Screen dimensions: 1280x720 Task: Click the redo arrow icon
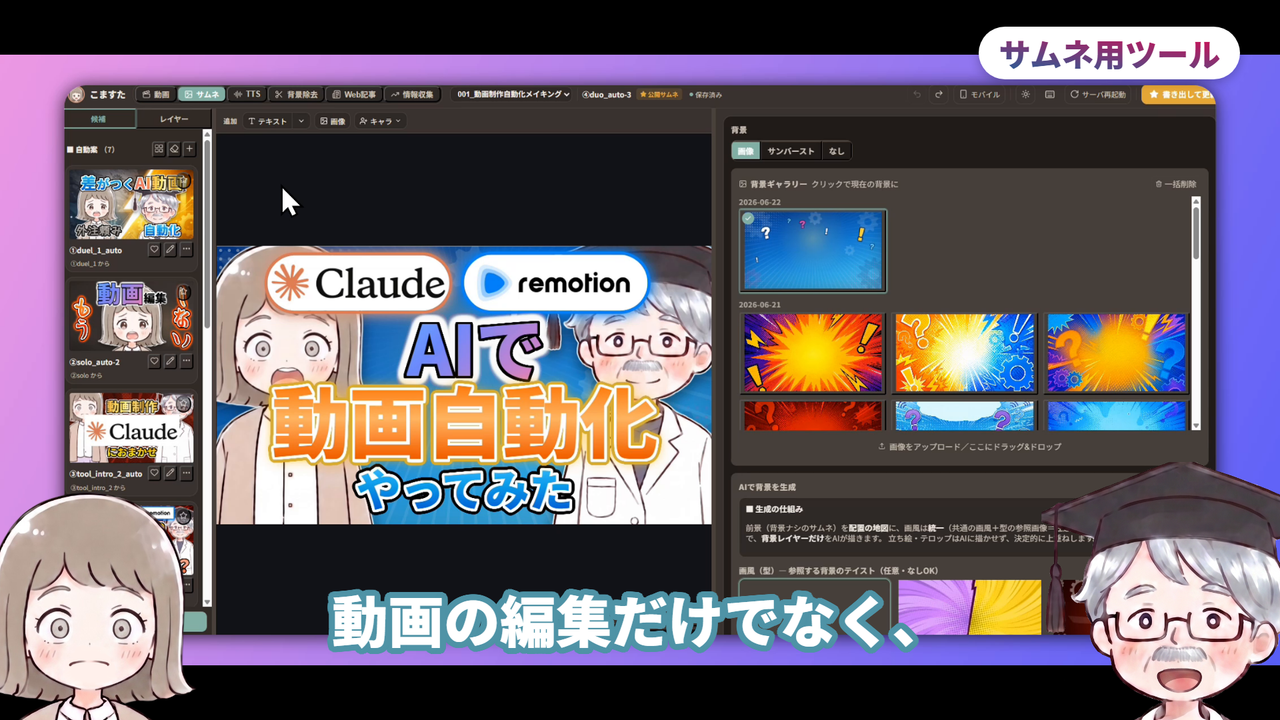click(938, 94)
